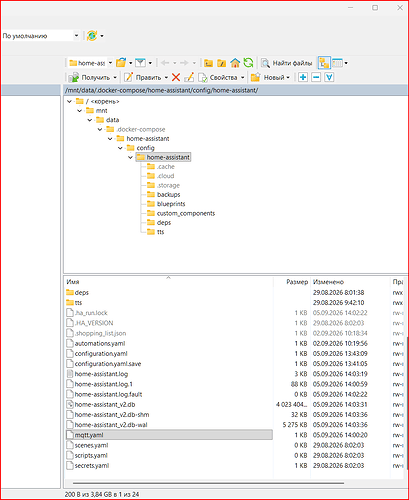Viewport: 409px width, 500px height.
Task: Click the rename pencil icon
Action: pos(189,77)
